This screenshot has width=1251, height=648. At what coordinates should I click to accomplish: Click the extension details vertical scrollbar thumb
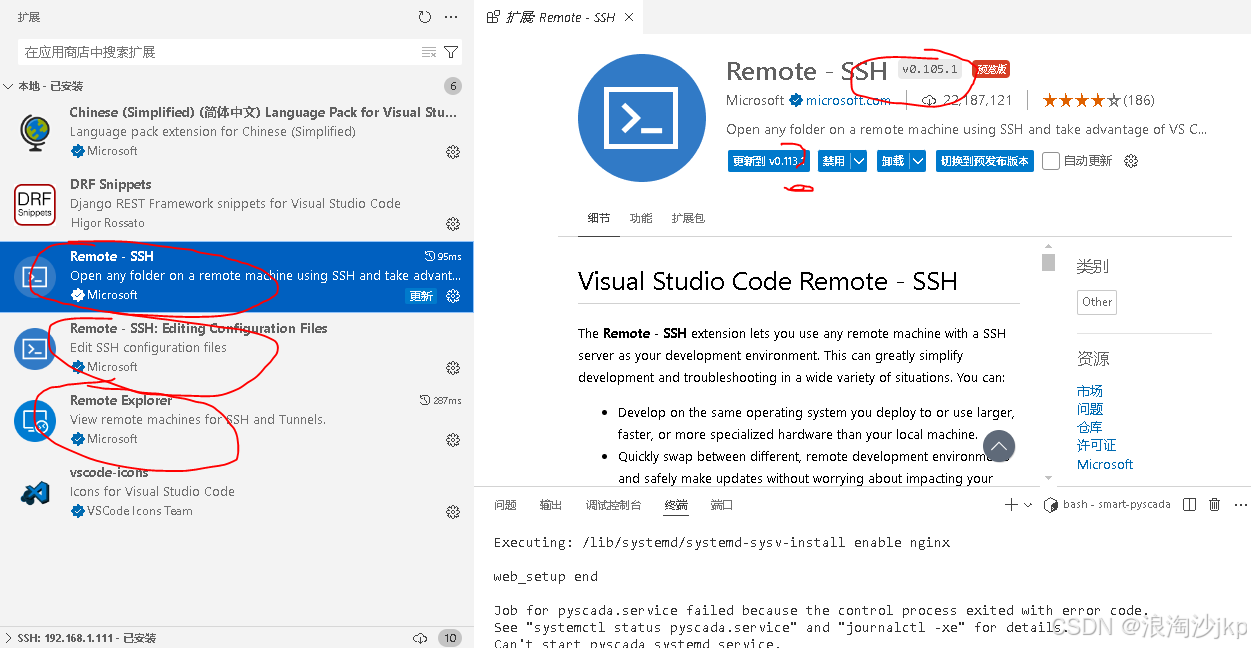(1048, 262)
